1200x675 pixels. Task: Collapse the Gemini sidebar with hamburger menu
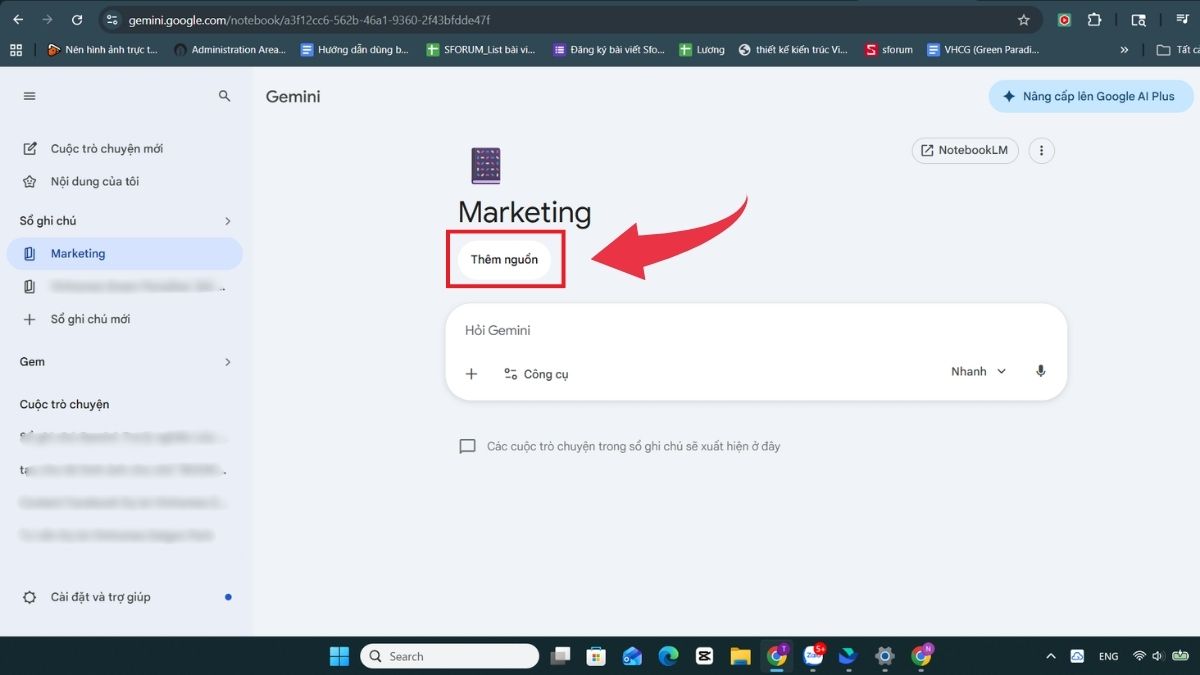(x=29, y=96)
